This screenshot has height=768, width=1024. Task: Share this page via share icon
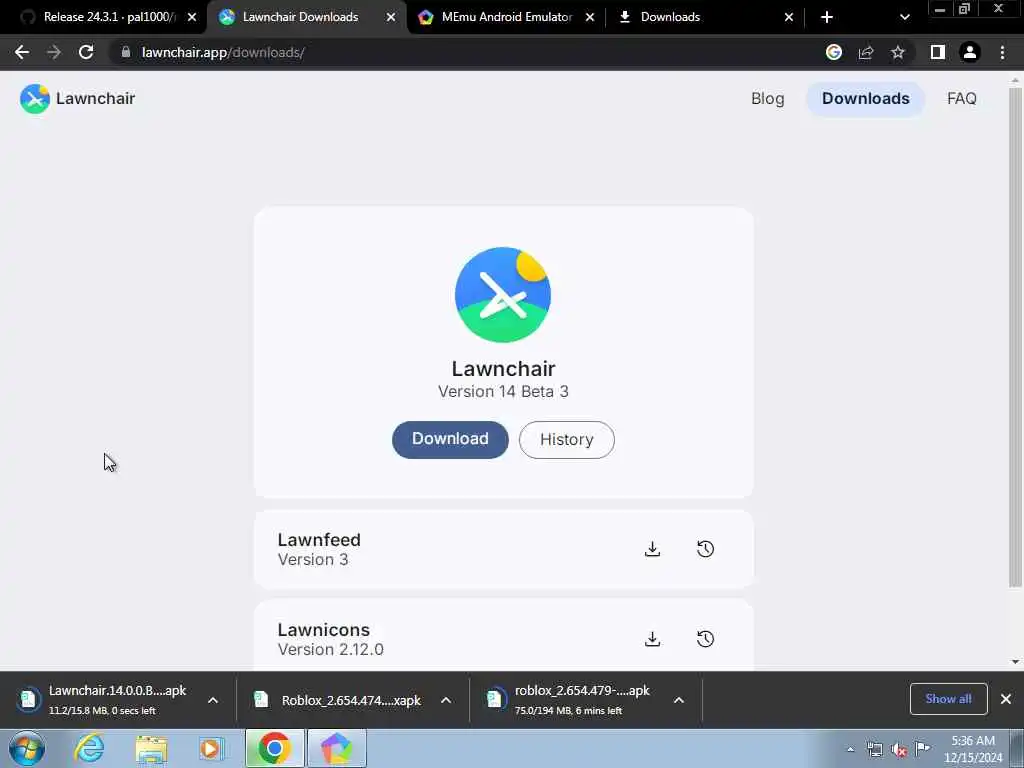click(x=866, y=52)
